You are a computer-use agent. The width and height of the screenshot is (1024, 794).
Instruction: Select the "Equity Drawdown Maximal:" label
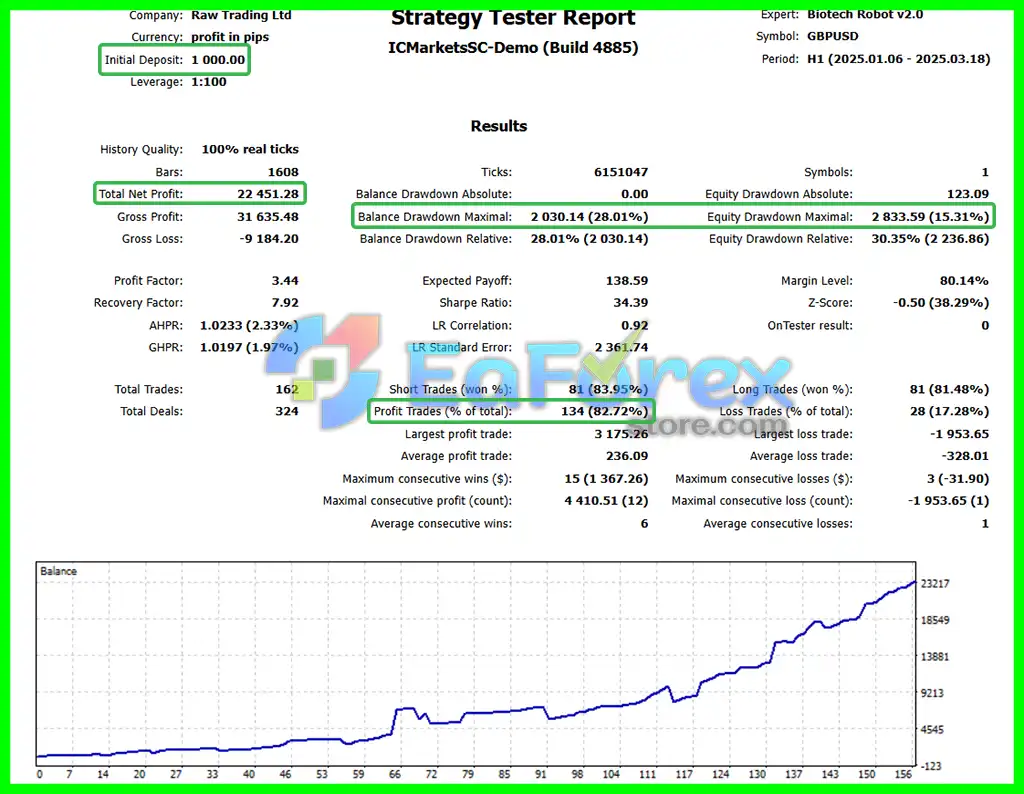point(780,217)
